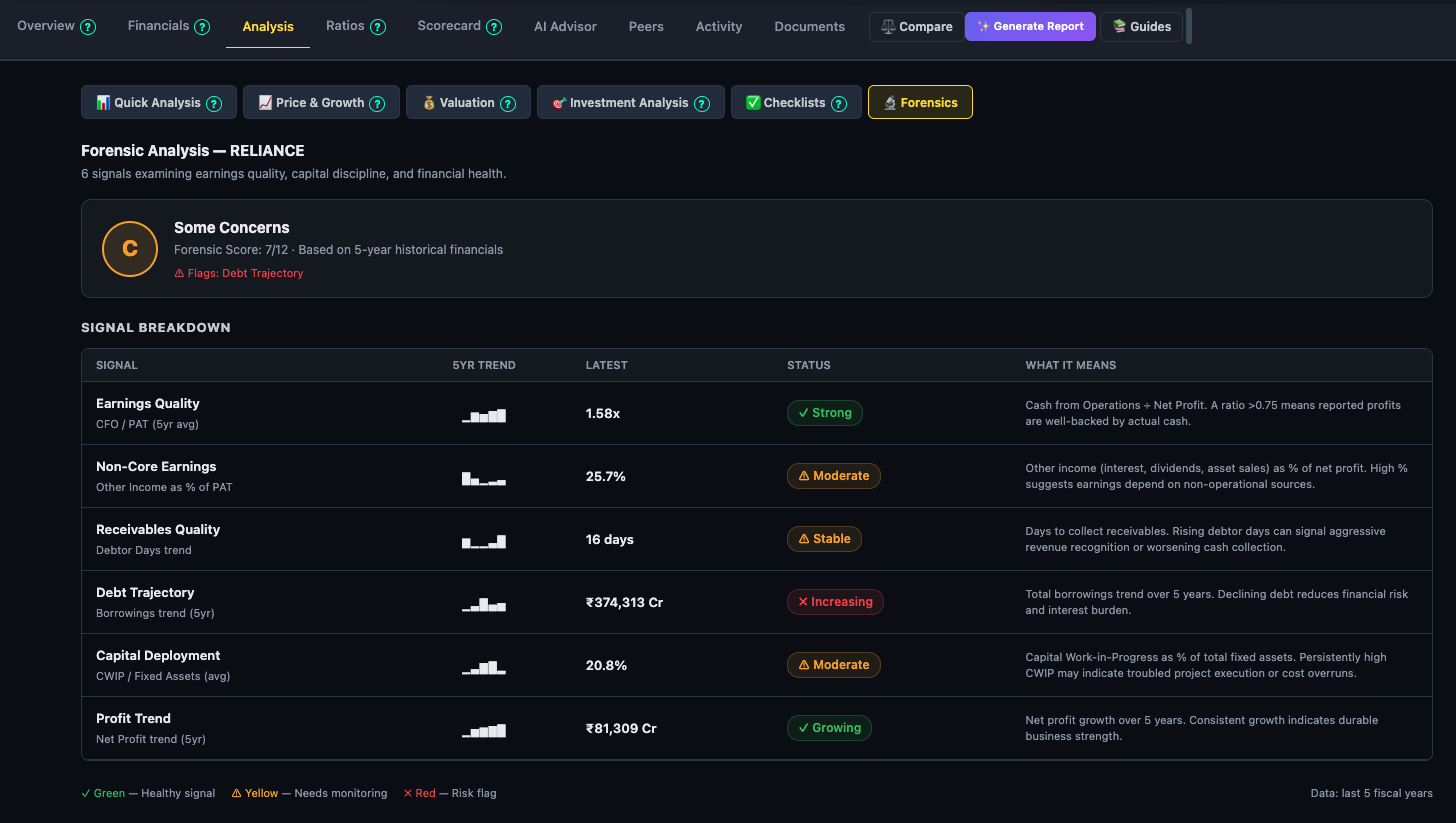The height and width of the screenshot is (823, 1456).
Task: Select the green checkmark icon on Checklists
Action: click(753, 102)
